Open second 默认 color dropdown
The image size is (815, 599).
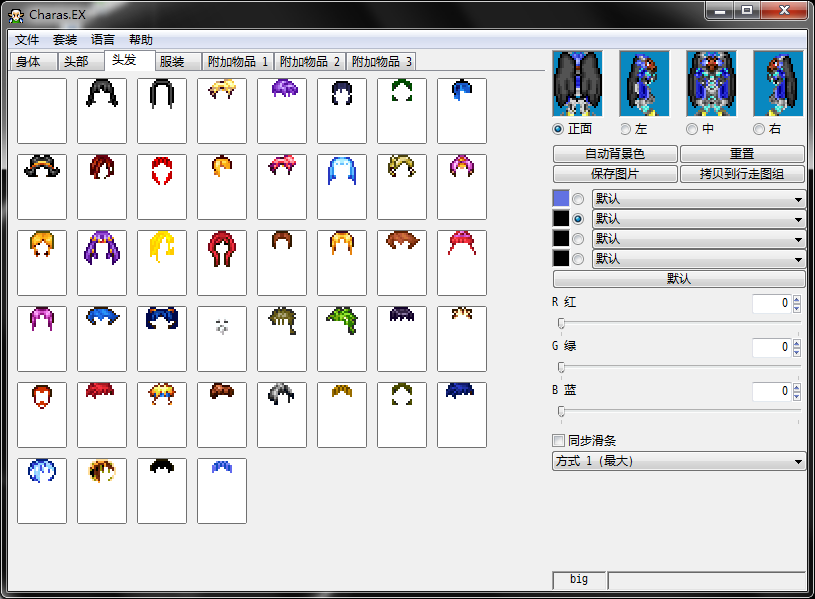(699, 219)
